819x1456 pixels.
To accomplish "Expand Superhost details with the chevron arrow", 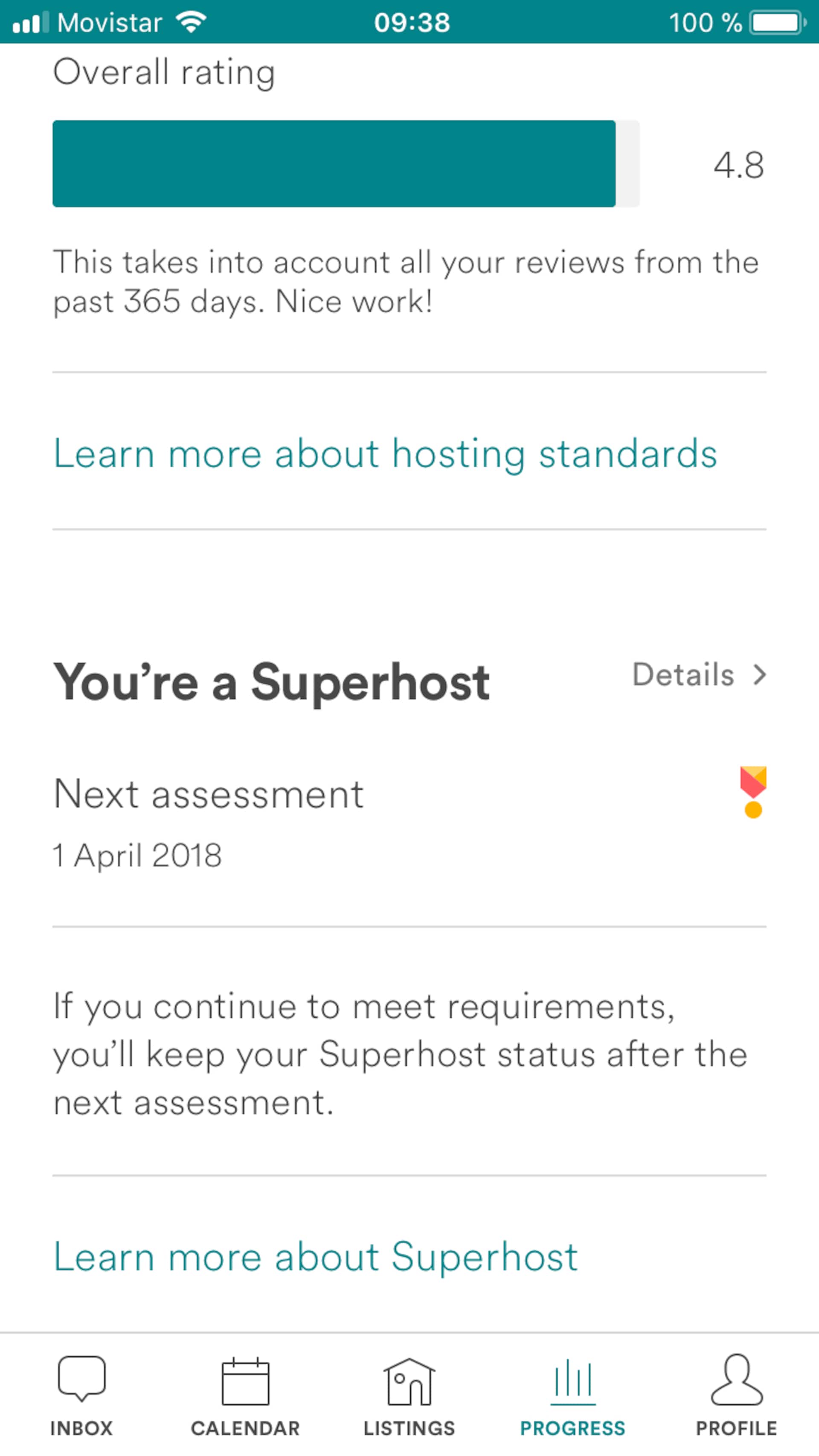I will pyautogui.click(x=760, y=674).
